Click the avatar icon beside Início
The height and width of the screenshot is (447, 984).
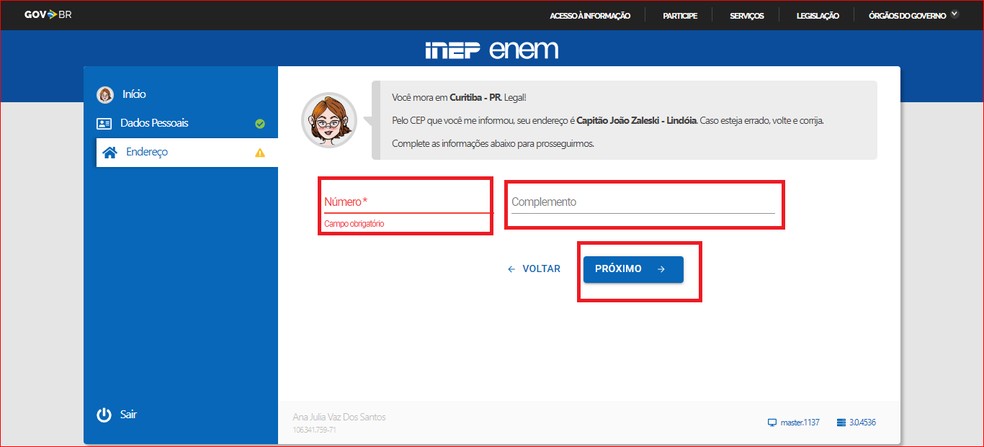(x=105, y=95)
